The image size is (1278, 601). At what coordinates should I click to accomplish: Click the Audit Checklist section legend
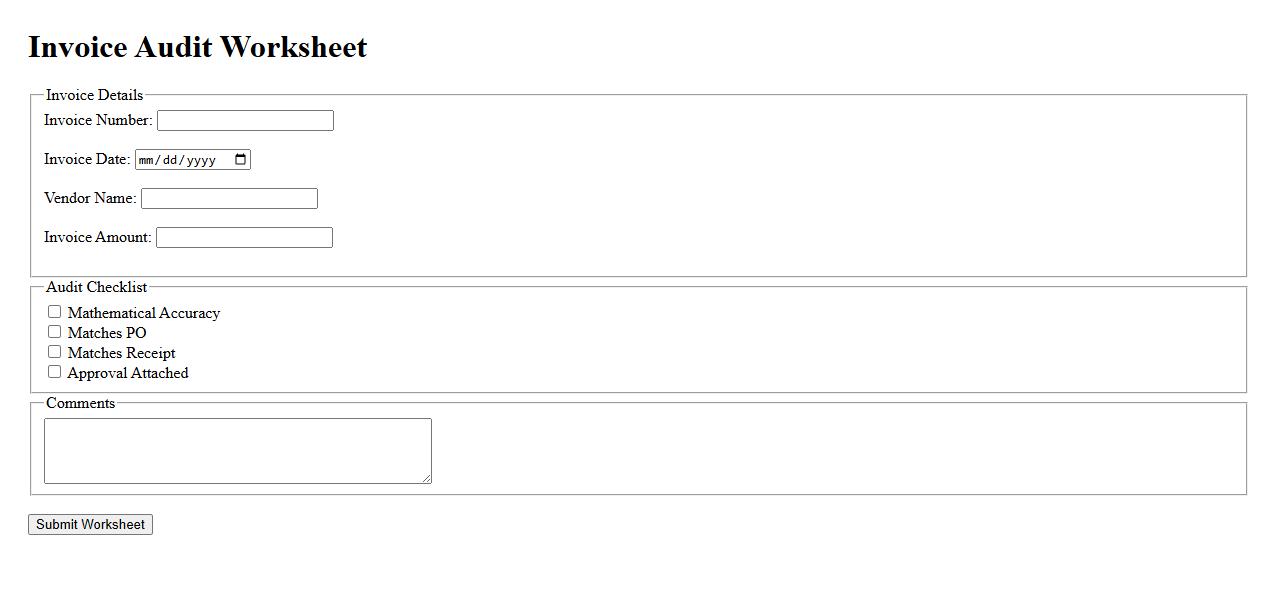[96, 287]
